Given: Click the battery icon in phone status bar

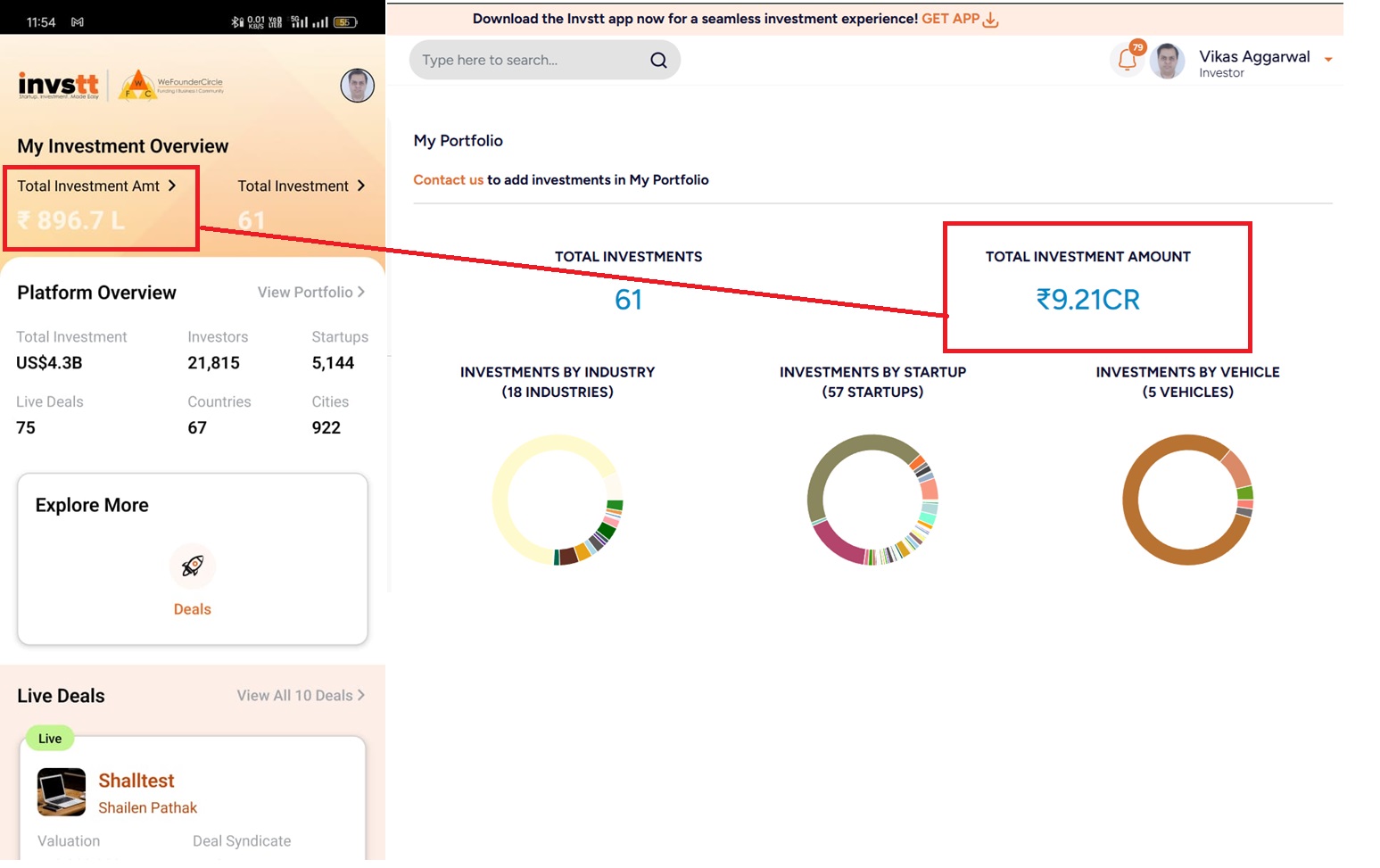Looking at the screenshot, I should 346,21.
